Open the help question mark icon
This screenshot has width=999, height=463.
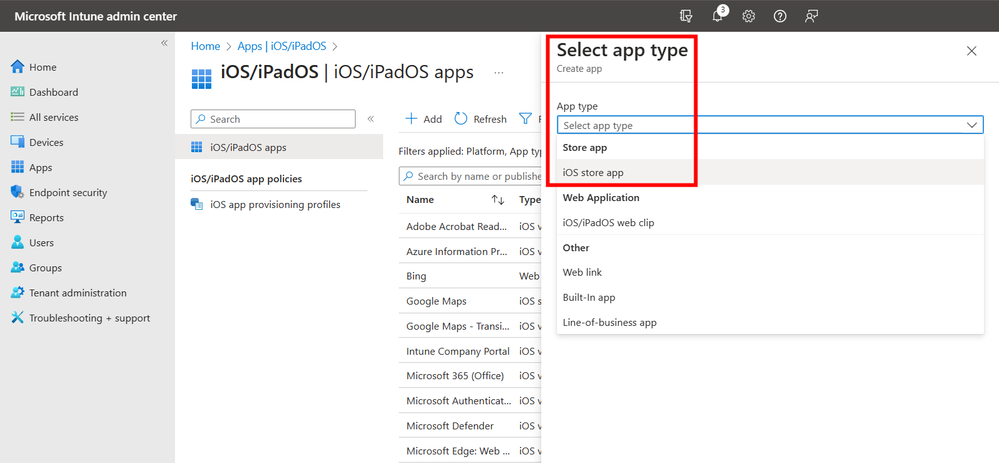tap(780, 17)
